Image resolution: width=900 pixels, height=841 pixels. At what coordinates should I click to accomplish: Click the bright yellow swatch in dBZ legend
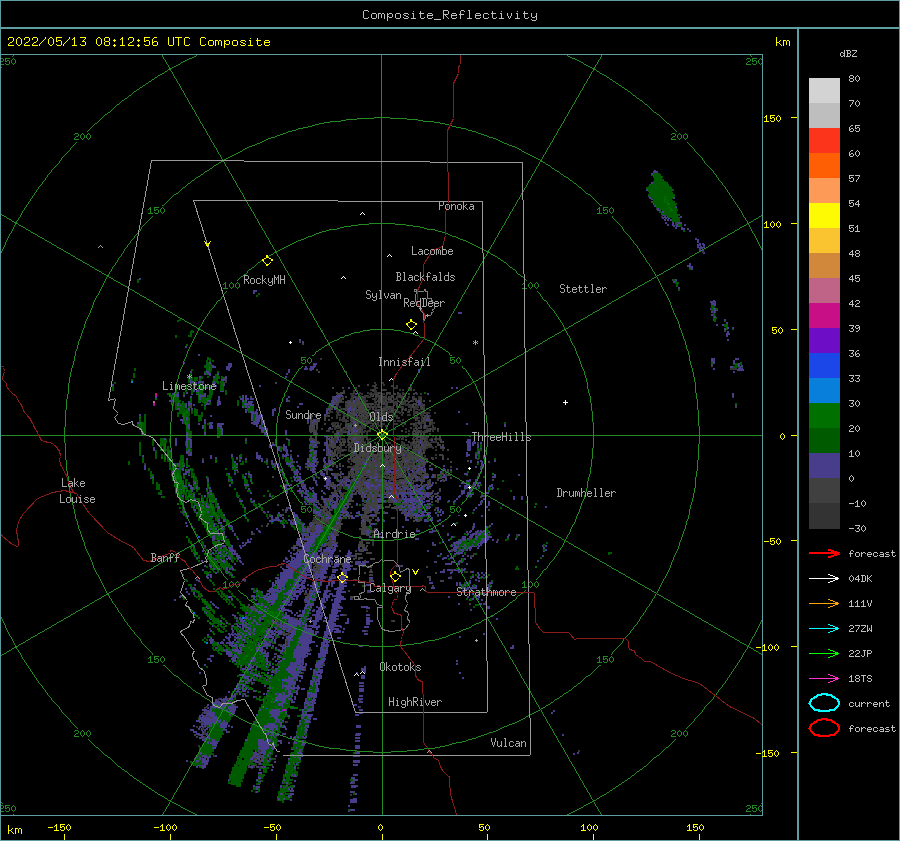824,216
